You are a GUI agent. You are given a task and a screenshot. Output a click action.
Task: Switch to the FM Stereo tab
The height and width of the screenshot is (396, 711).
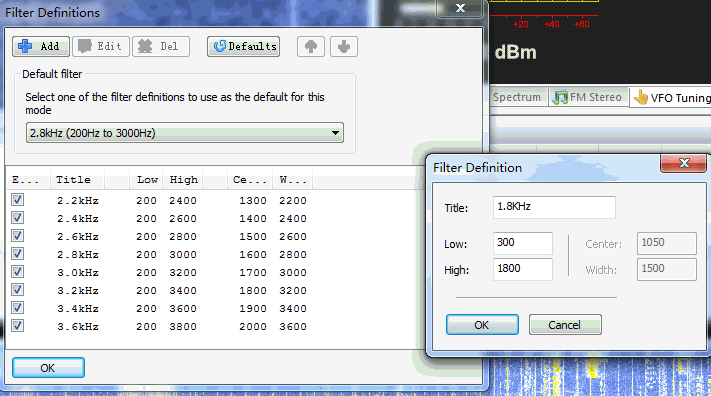point(589,97)
